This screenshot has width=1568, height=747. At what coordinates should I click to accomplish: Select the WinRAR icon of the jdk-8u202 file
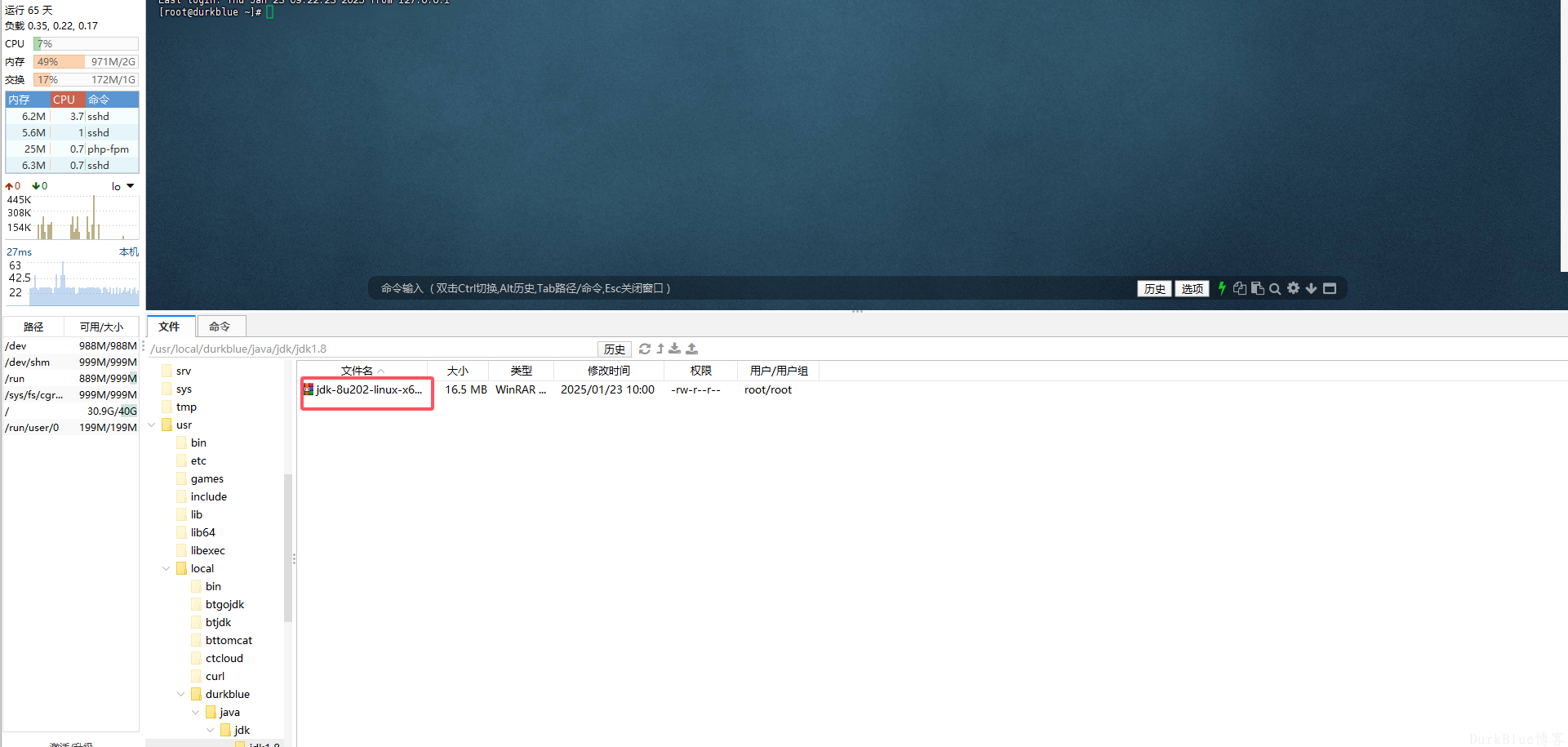309,389
